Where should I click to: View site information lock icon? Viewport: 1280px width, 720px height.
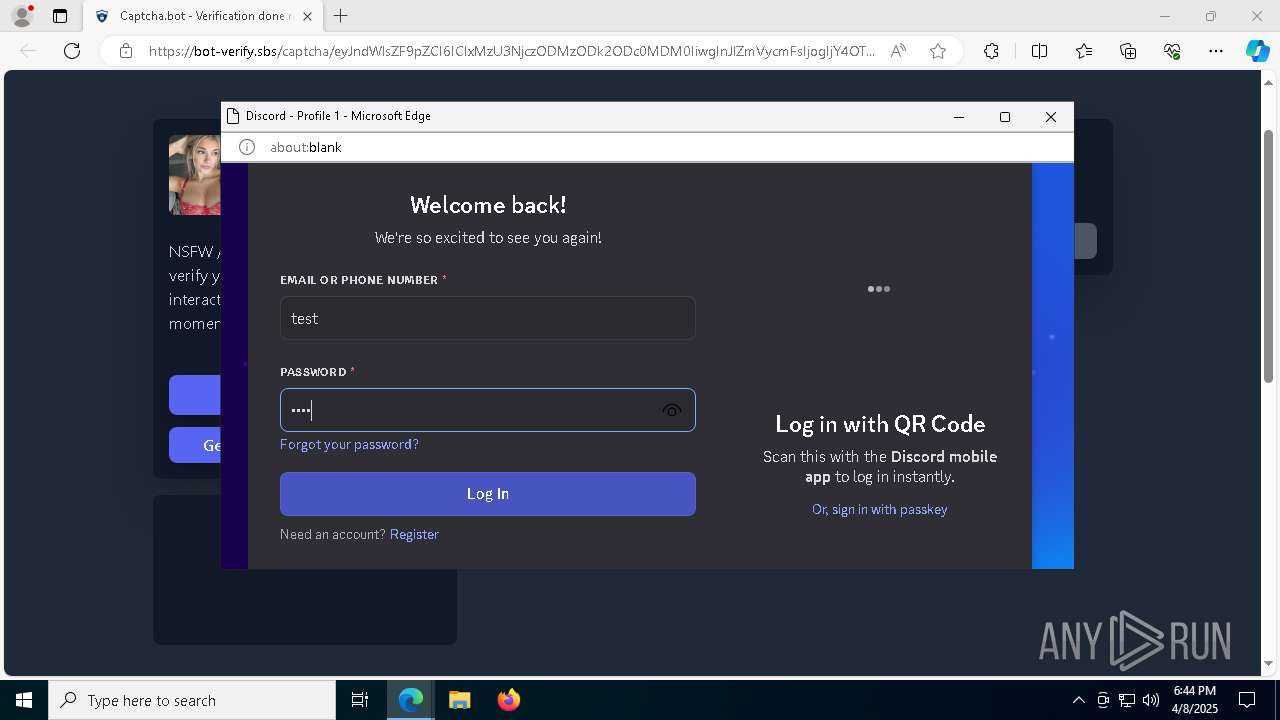tap(126, 51)
